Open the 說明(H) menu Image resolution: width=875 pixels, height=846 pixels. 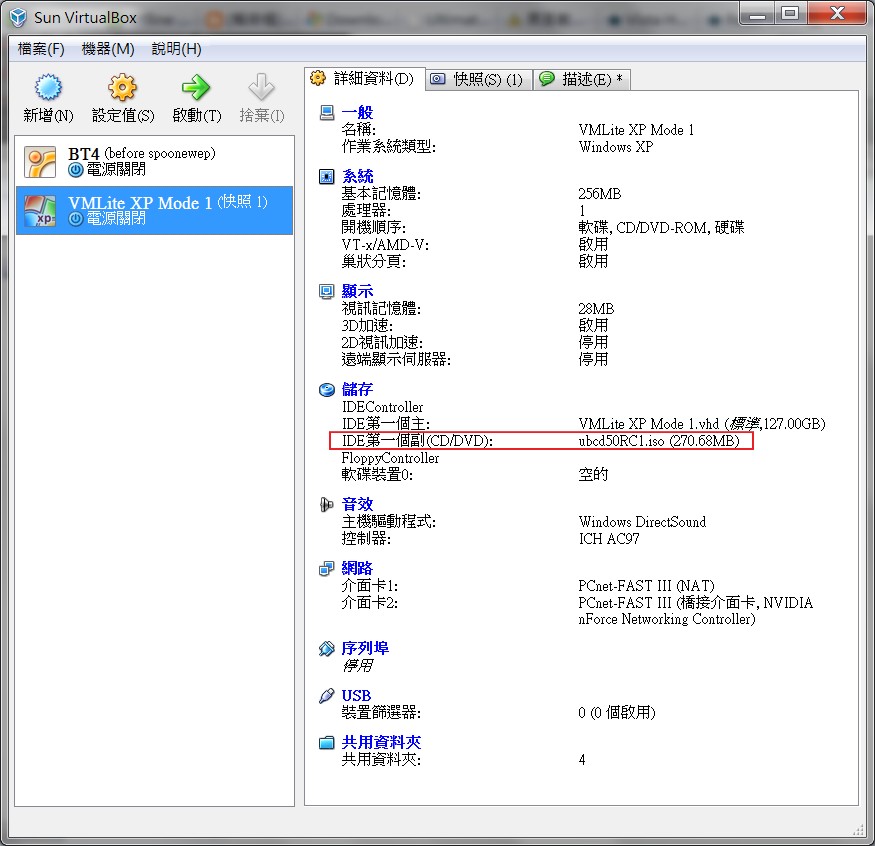click(x=176, y=49)
